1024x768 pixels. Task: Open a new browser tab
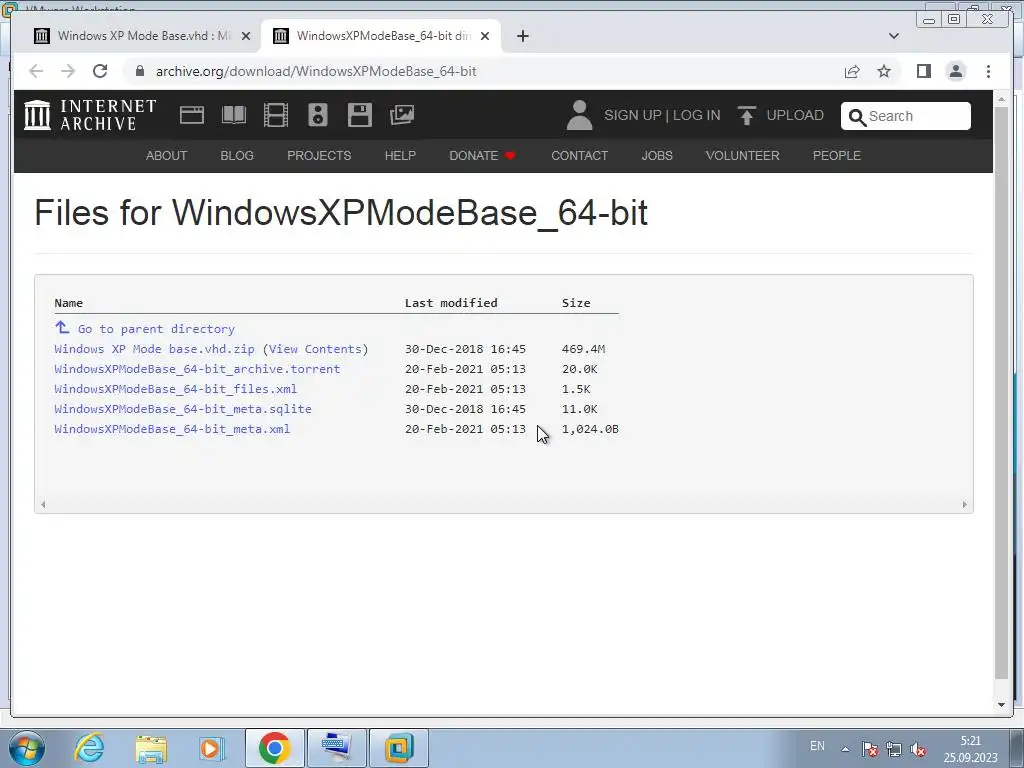pos(522,36)
